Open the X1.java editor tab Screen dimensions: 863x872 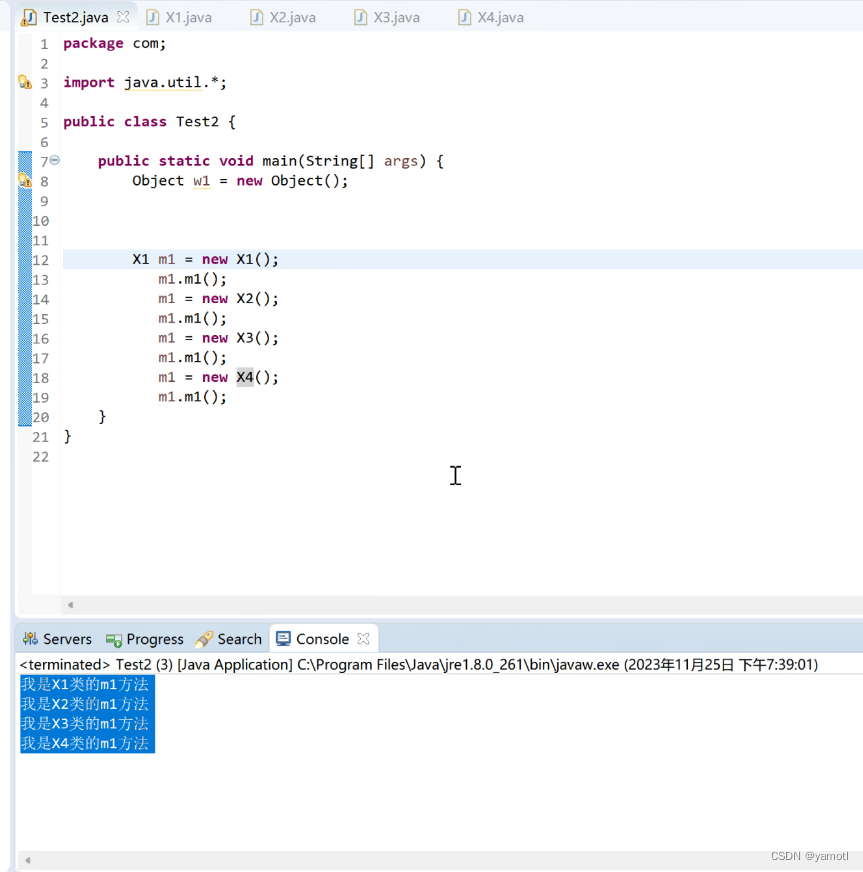[179, 17]
